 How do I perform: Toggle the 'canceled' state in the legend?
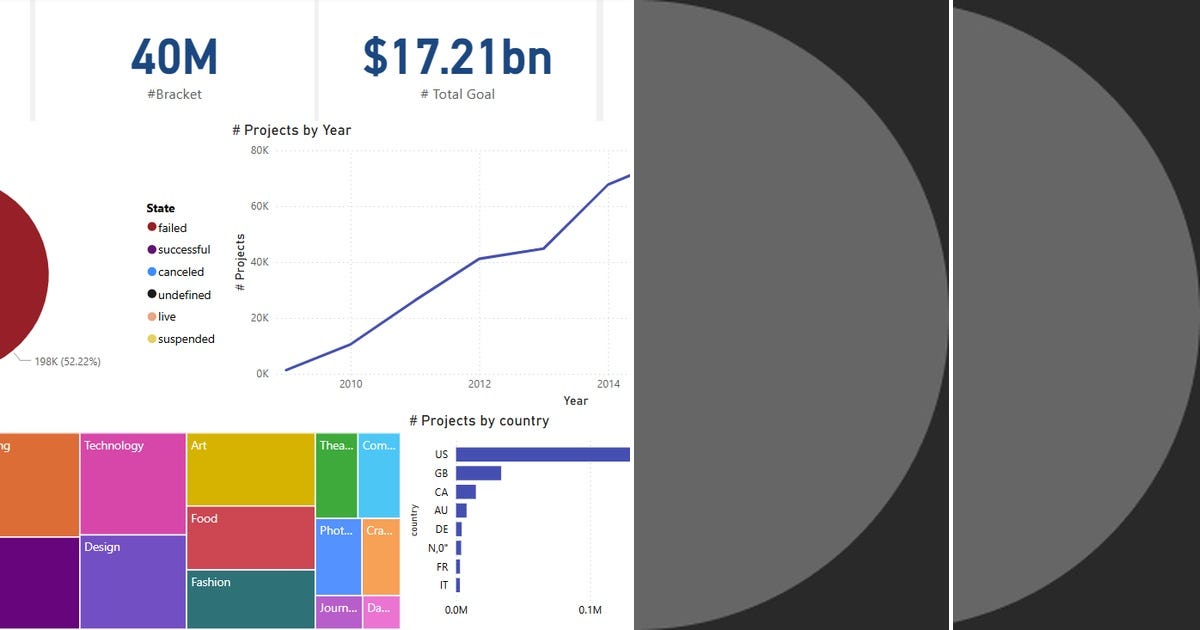point(180,271)
